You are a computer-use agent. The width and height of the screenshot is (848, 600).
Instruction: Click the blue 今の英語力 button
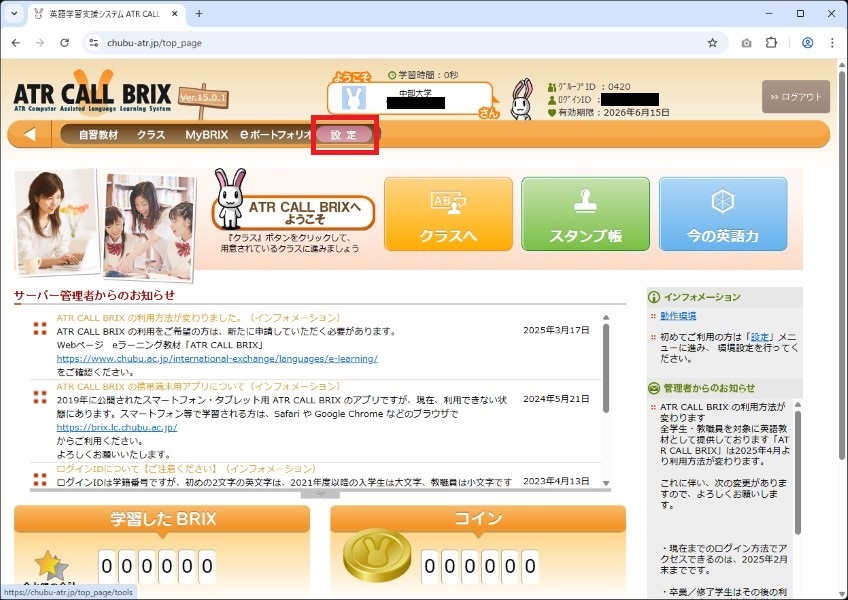[722, 214]
